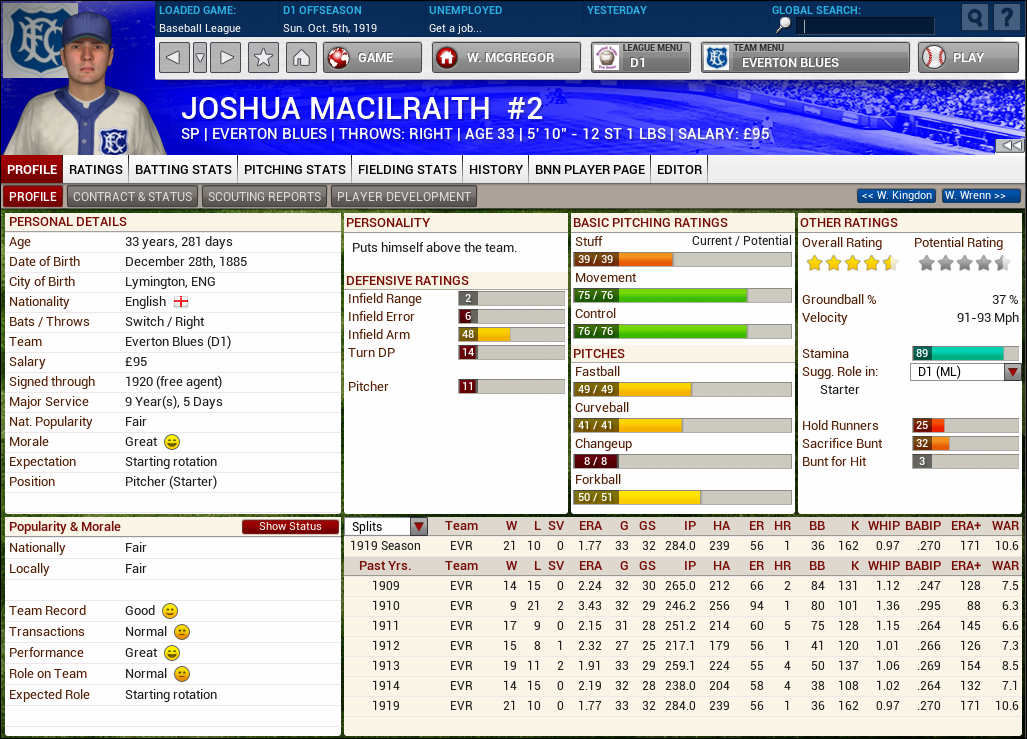The image size is (1027, 739).
Task: Go to next player W. Wrenn
Action: 981,196
